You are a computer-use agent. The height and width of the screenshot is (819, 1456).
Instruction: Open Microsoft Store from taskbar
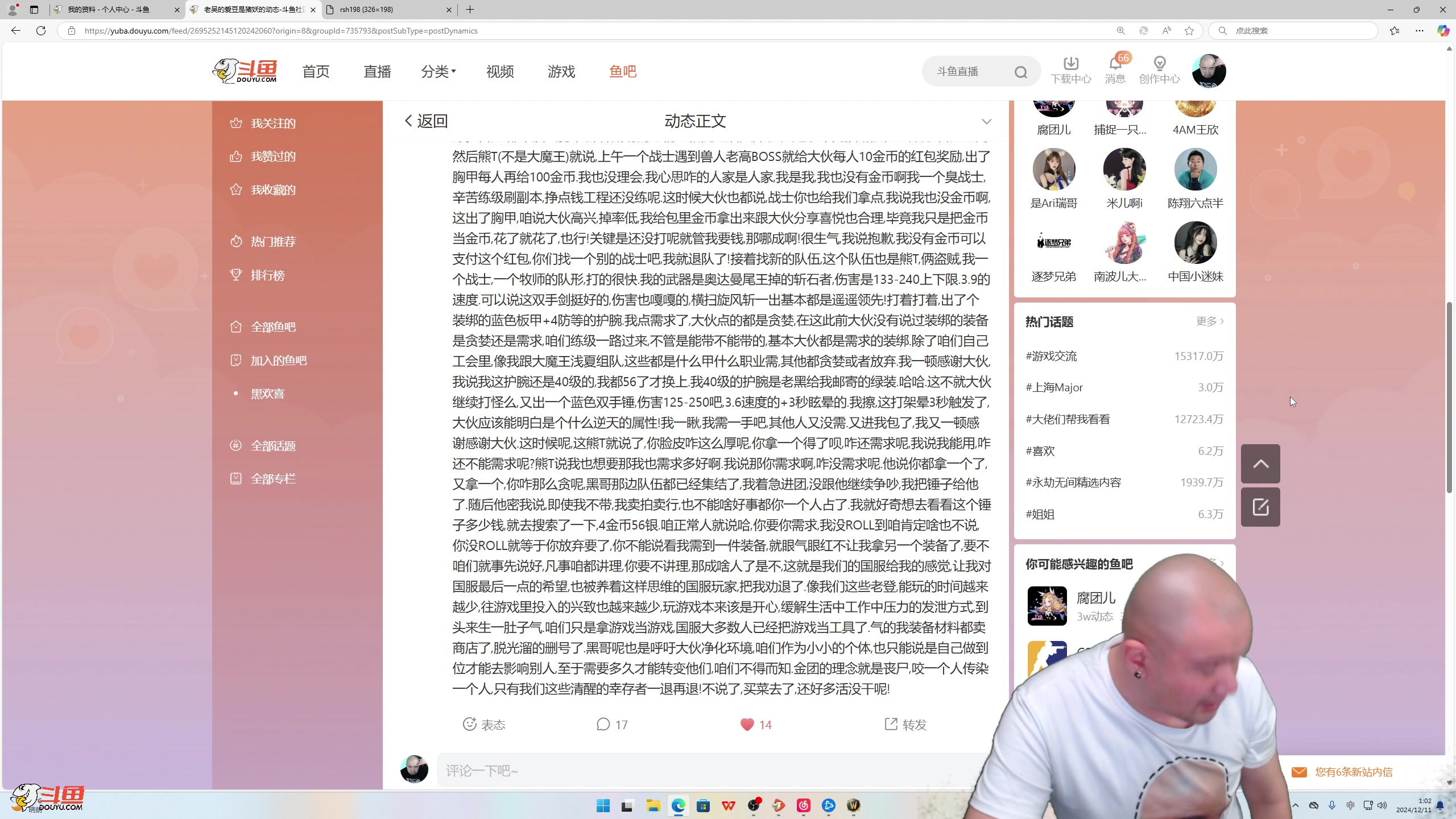pos(703,805)
